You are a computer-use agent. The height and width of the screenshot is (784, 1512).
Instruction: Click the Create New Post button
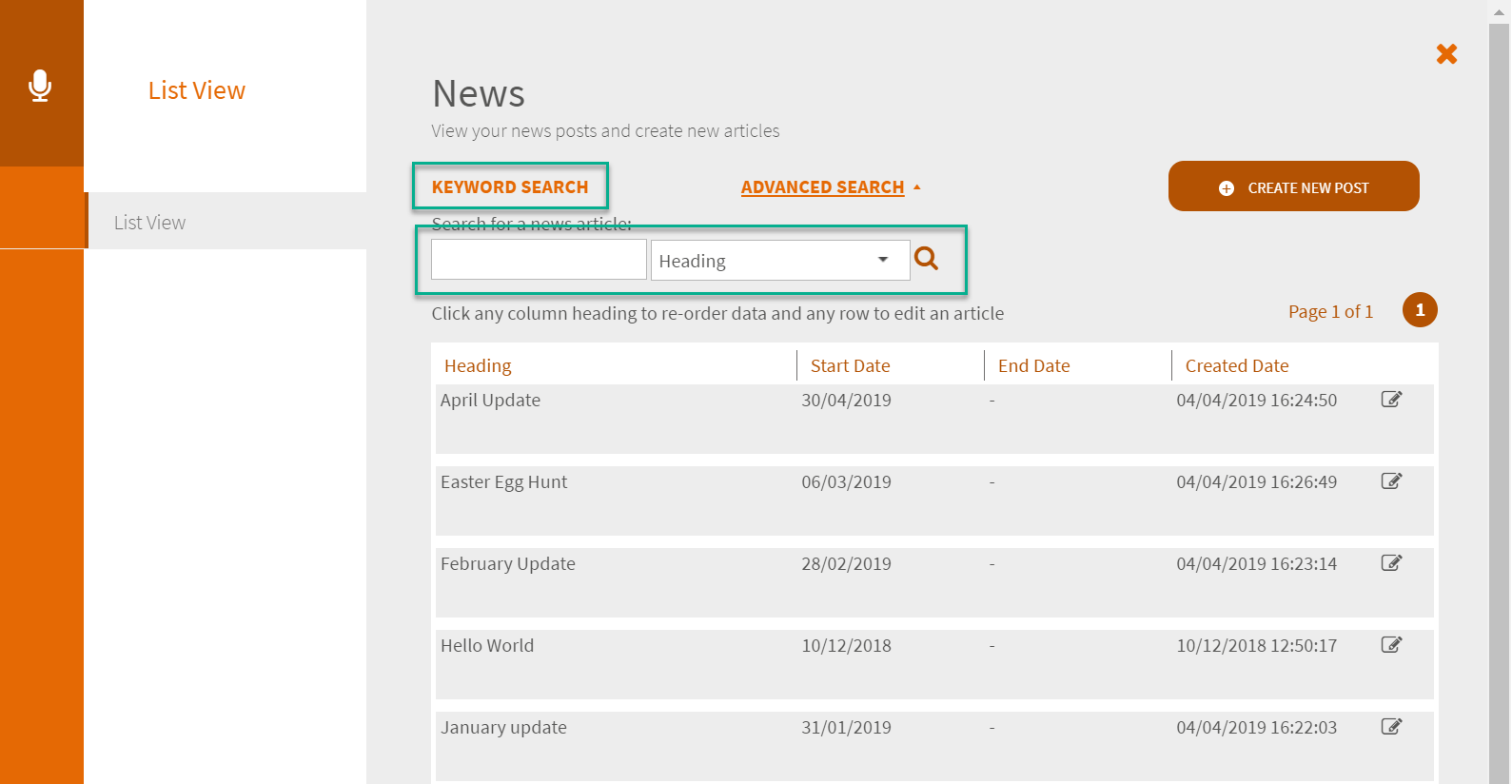[1293, 186]
